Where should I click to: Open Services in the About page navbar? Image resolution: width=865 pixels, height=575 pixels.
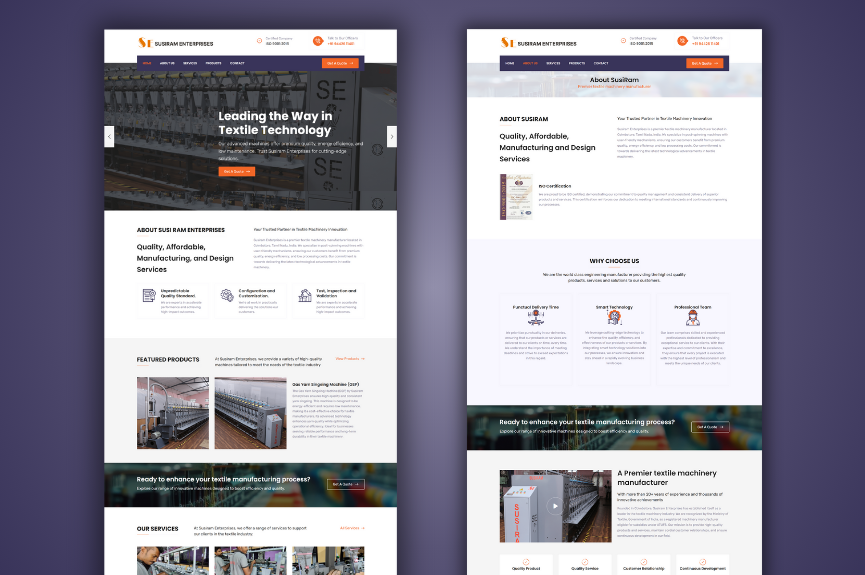point(553,63)
